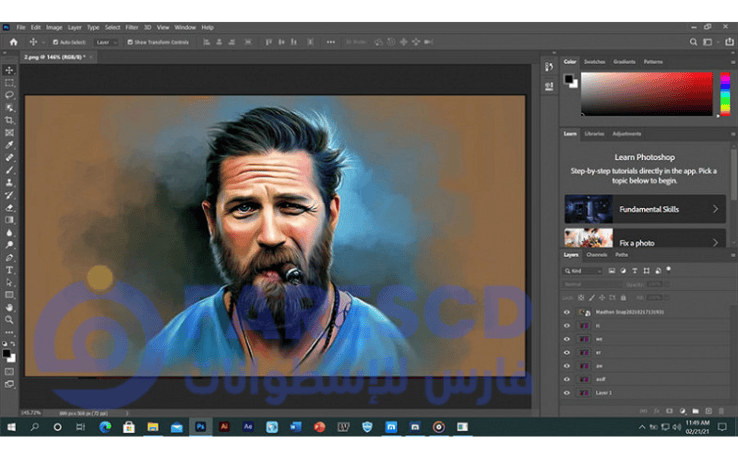Open the File menu
Screen dimensions: 738x458
click(x=21, y=27)
